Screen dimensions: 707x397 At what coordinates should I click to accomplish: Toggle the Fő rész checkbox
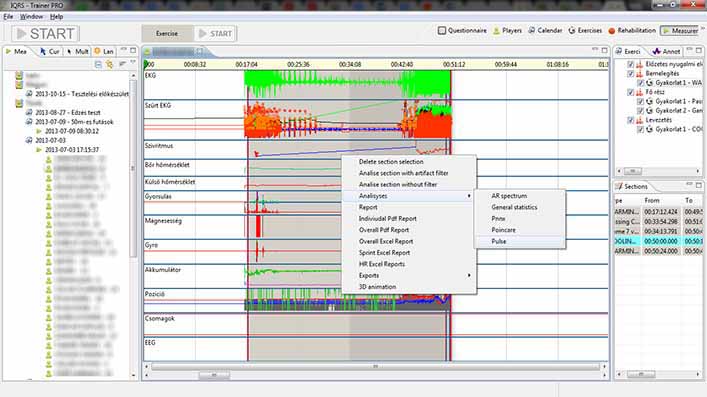tap(631, 92)
